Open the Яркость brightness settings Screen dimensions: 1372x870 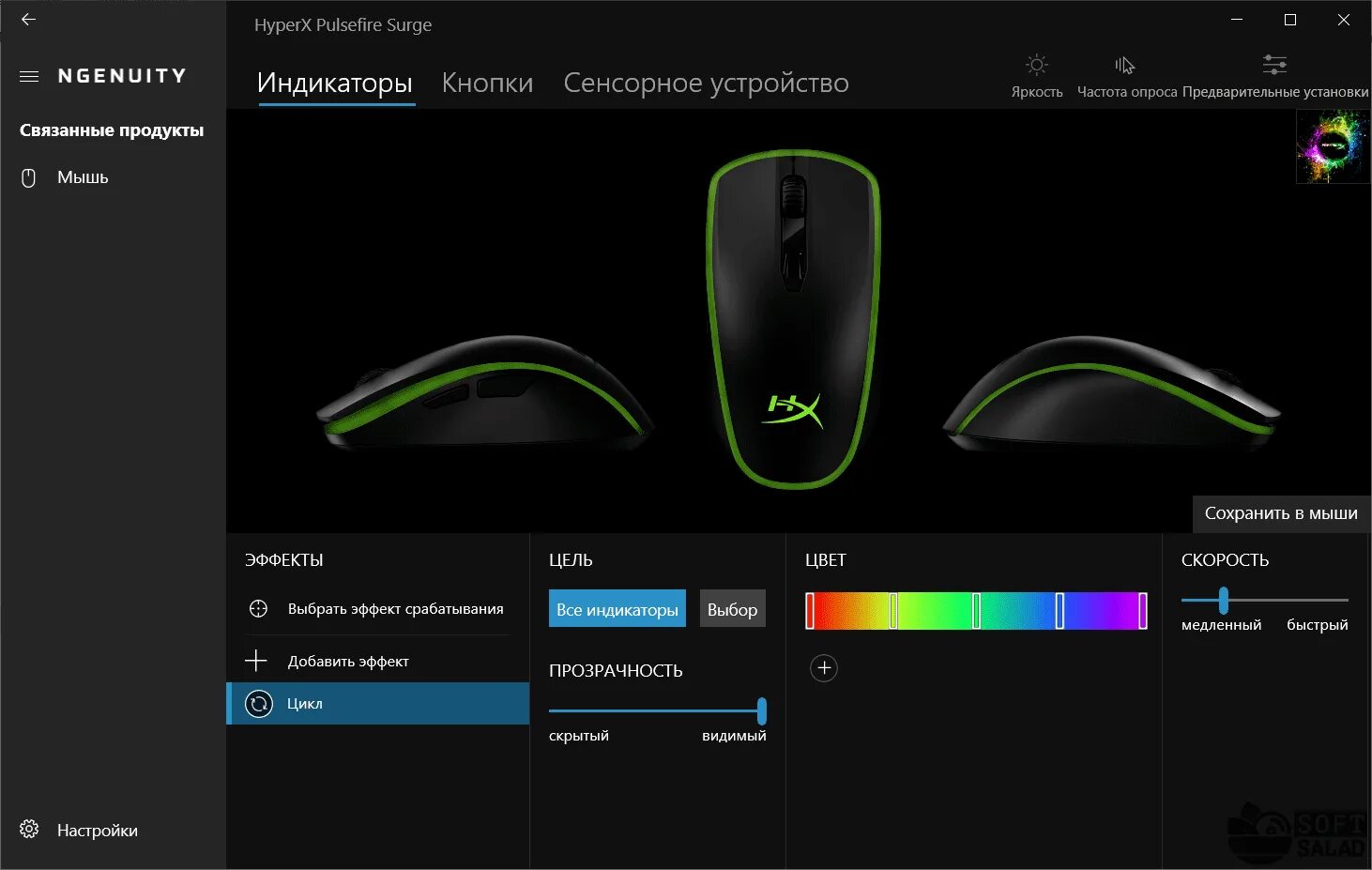coord(1036,65)
